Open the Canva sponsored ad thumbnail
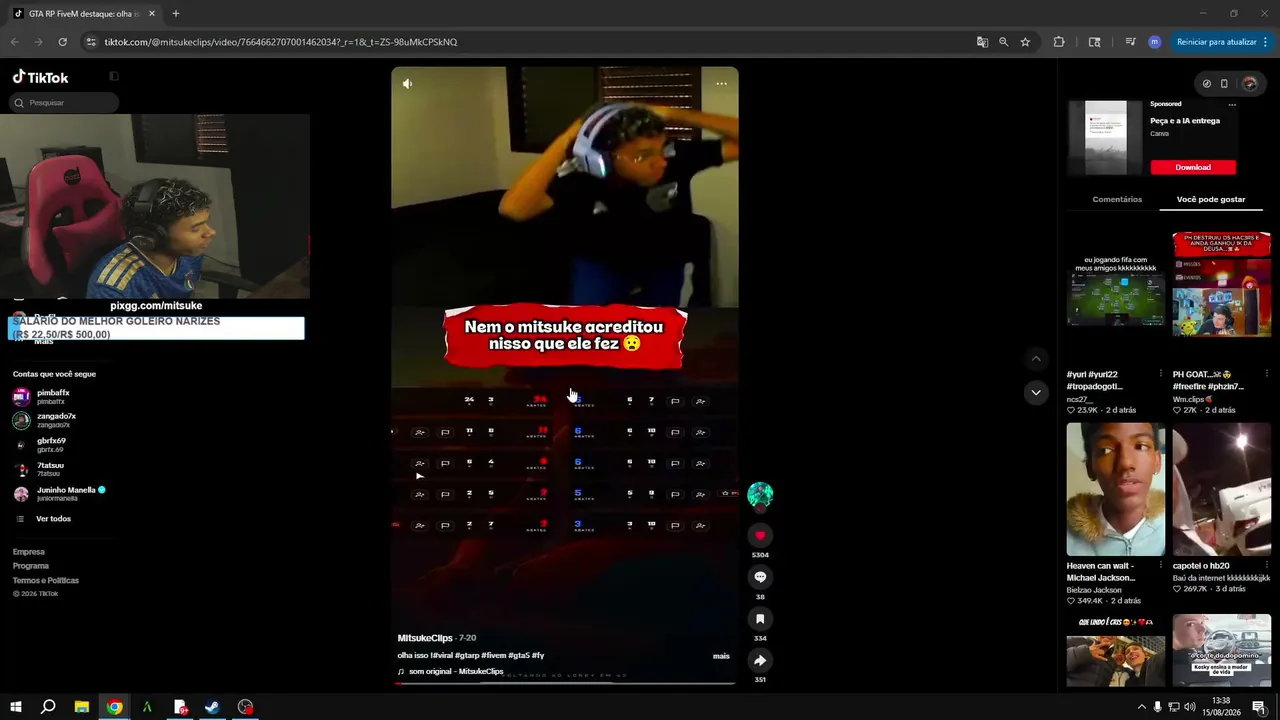Viewport: 1280px width, 720px height. [1106, 138]
